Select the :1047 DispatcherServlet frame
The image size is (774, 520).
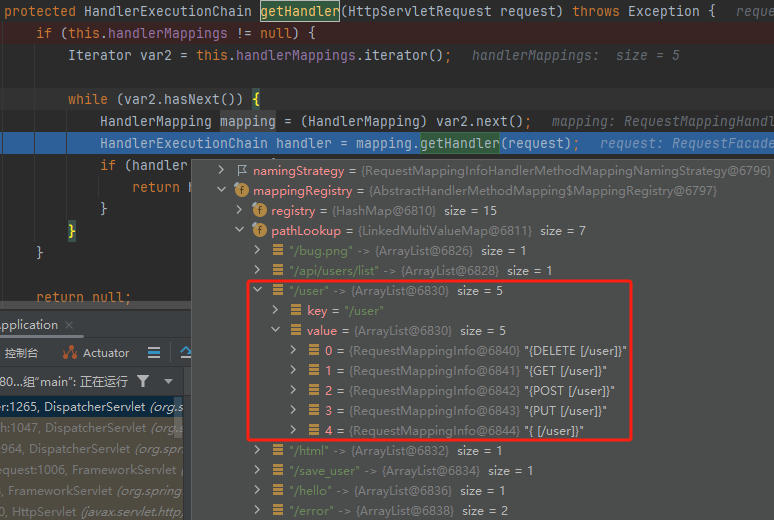(x=91, y=428)
